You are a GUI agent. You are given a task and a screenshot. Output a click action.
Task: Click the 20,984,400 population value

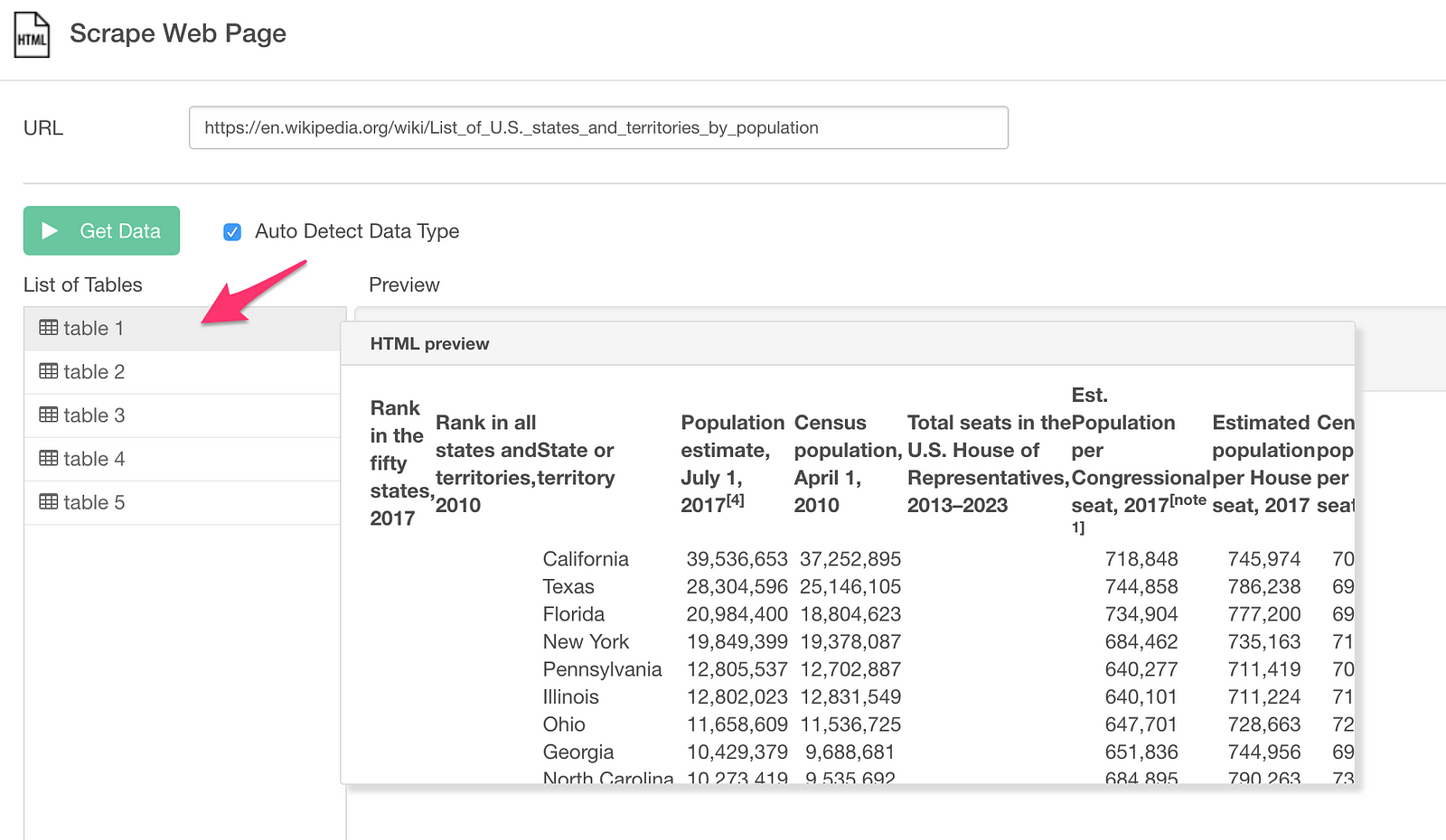pos(737,614)
